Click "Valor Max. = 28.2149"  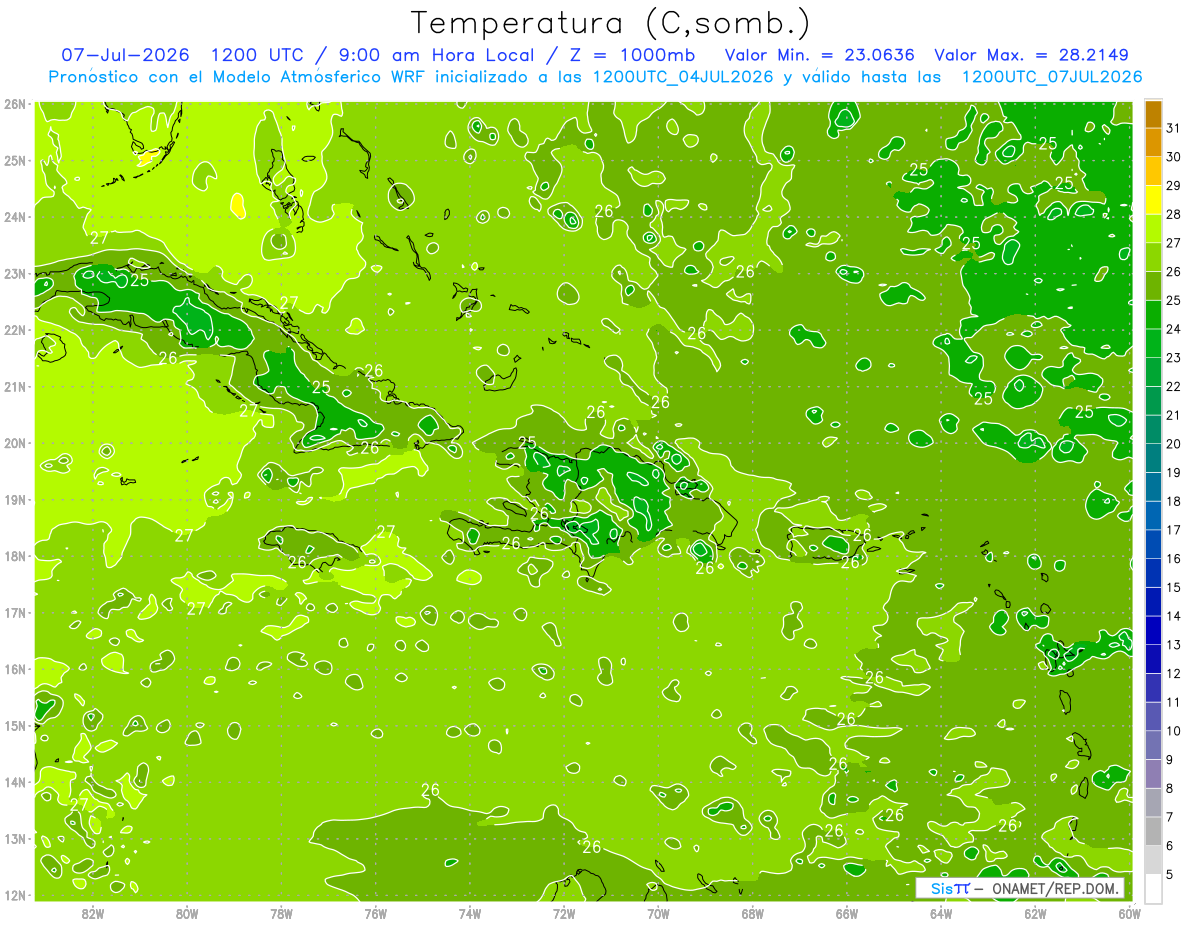1031,54
